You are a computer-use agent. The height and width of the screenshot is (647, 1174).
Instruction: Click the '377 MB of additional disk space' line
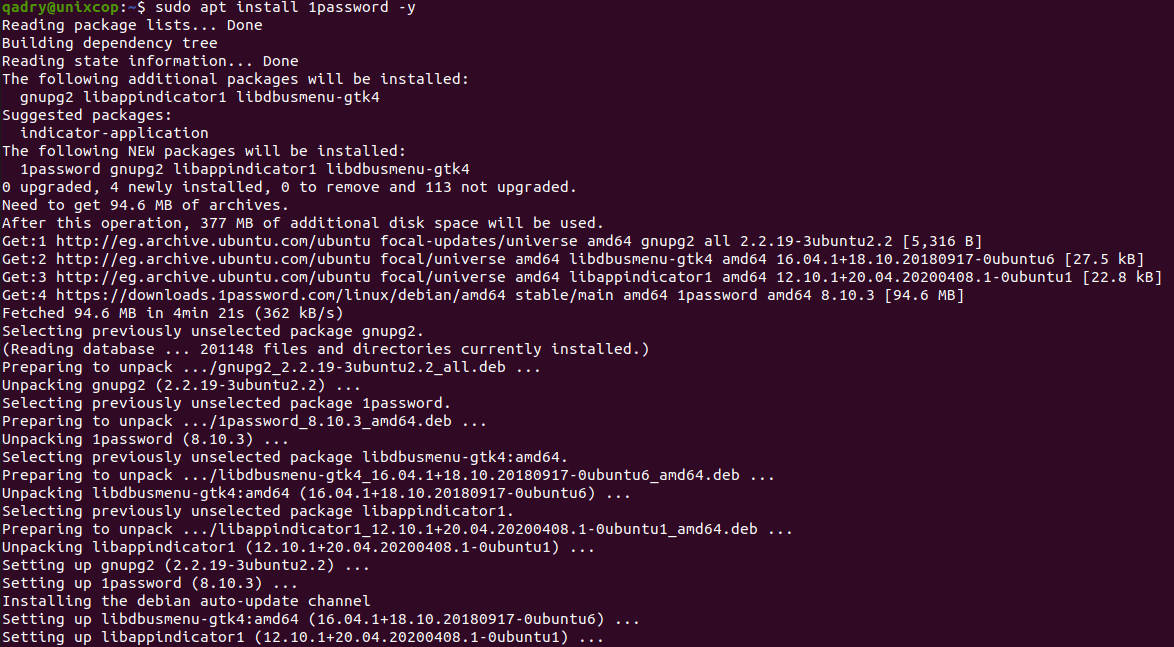click(302, 223)
